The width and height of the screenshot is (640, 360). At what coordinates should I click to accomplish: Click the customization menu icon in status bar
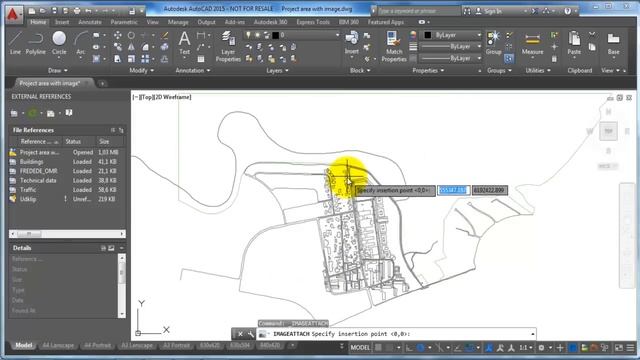coord(631,348)
